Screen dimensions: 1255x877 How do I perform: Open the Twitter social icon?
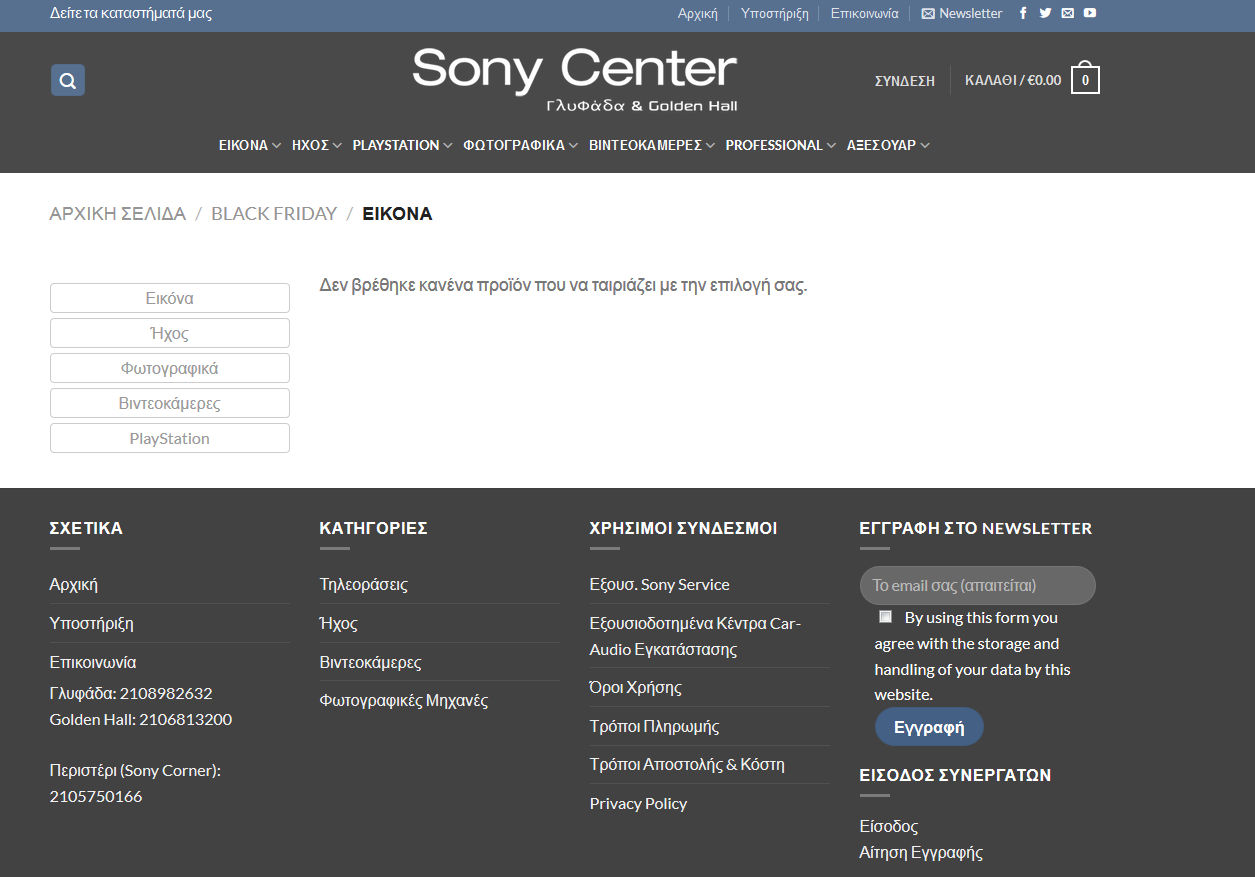1045,13
